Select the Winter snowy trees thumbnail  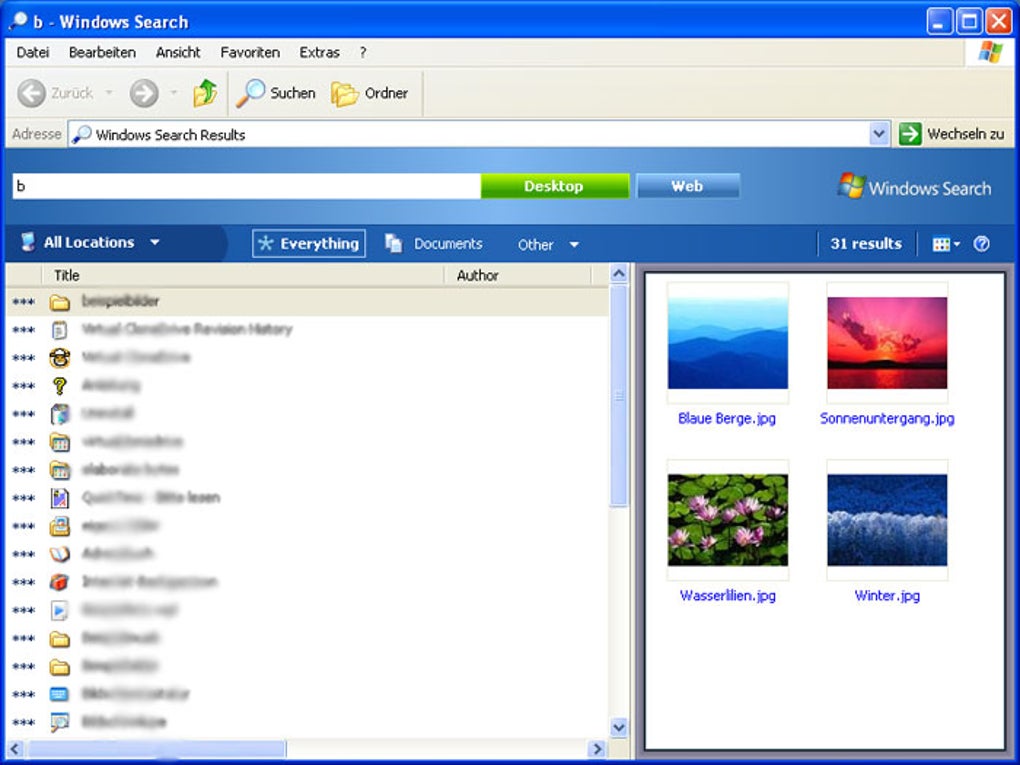[x=887, y=520]
